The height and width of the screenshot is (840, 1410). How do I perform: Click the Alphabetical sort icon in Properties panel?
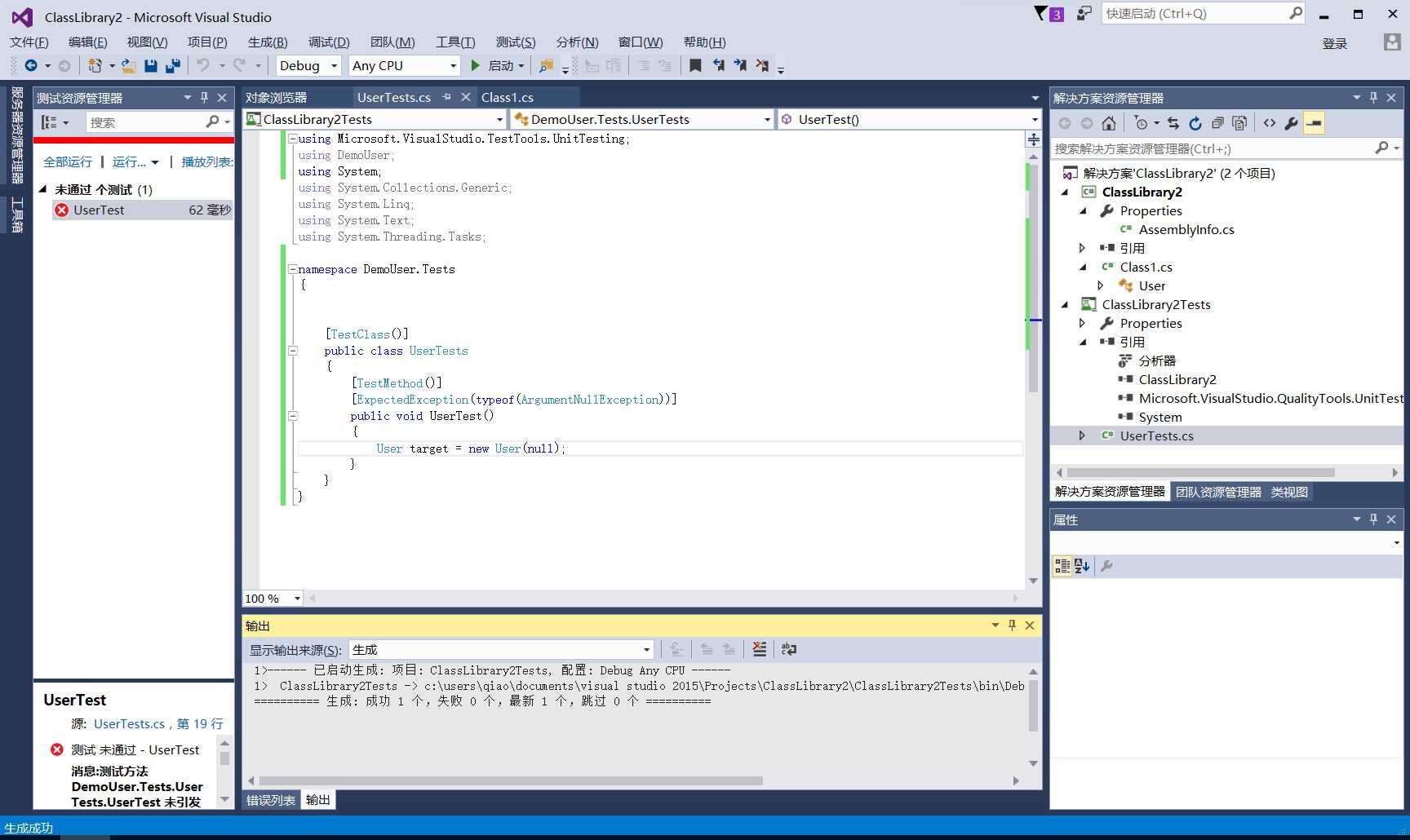(1083, 565)
